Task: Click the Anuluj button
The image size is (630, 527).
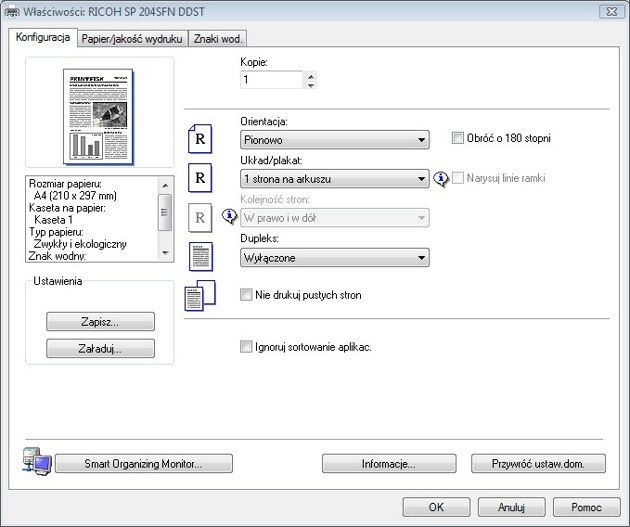Action: [511, 507]
